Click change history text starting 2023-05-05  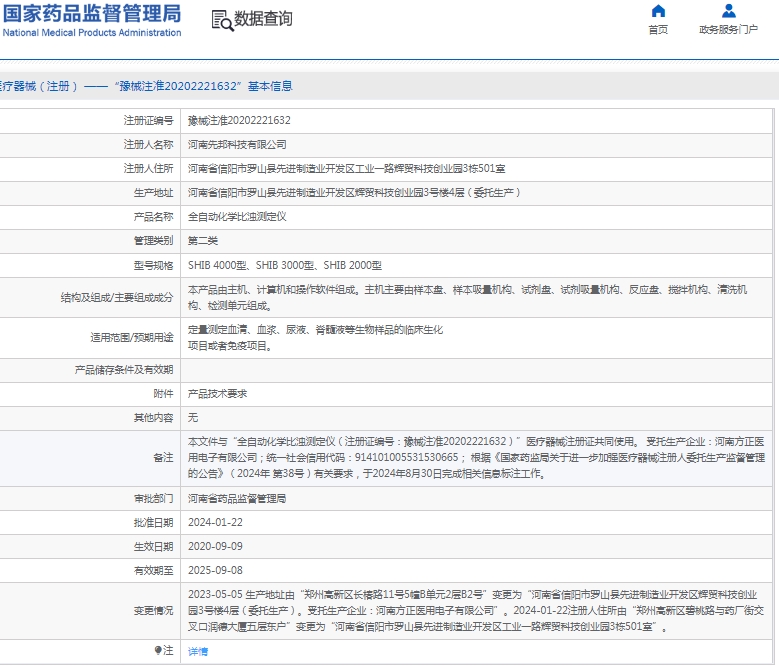(x=475, y=610)
